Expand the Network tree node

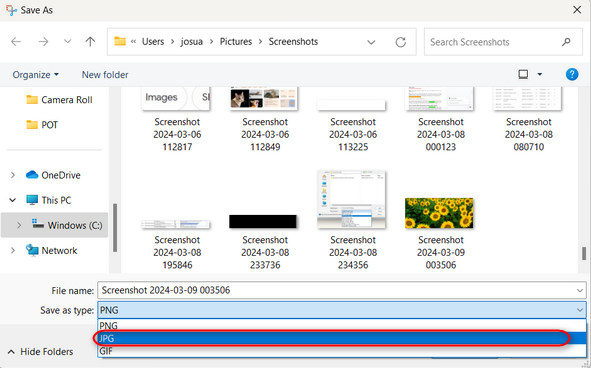13,250
